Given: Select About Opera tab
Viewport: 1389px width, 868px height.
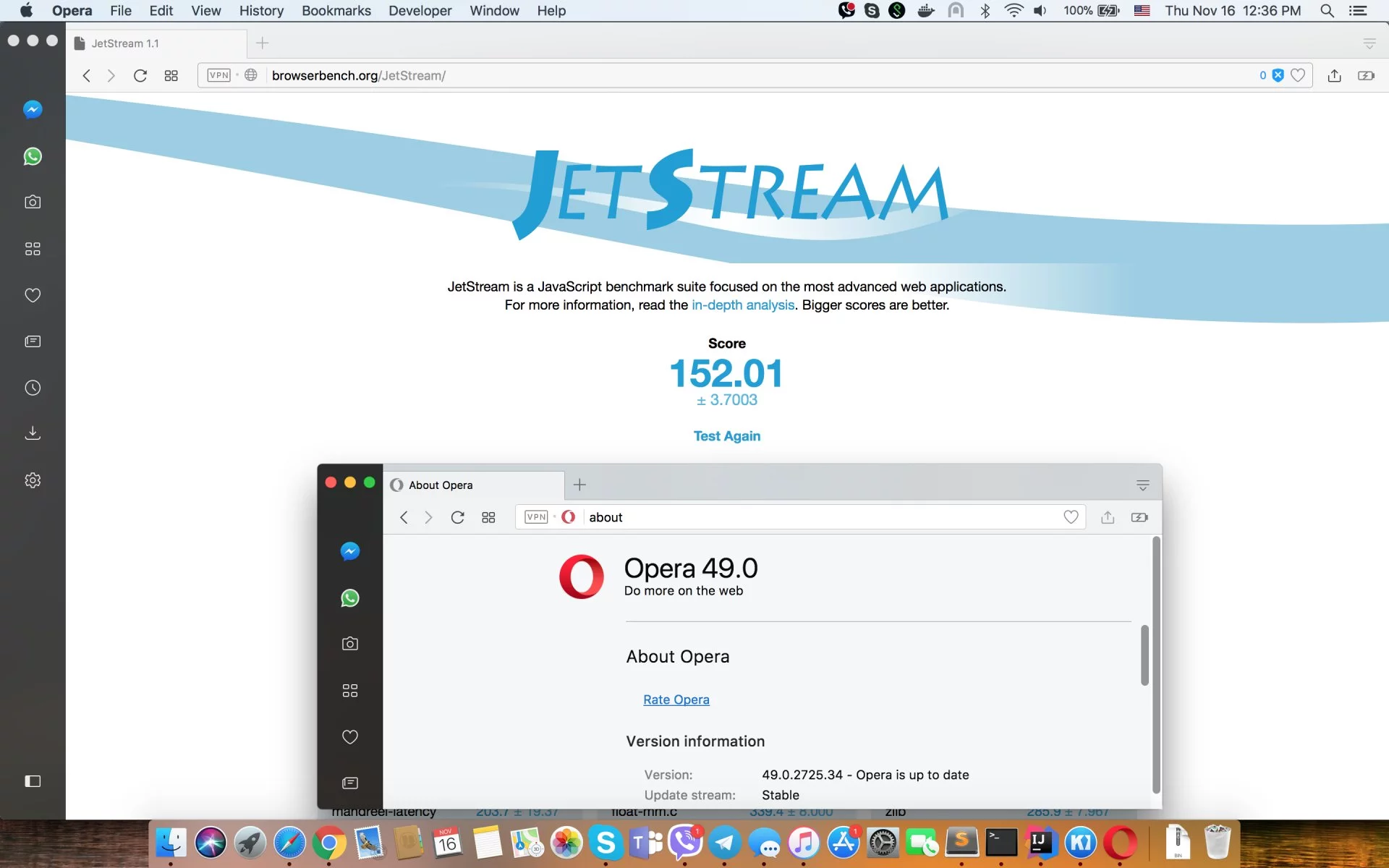Looking at the screenshot, I should [x=474, y=485].
